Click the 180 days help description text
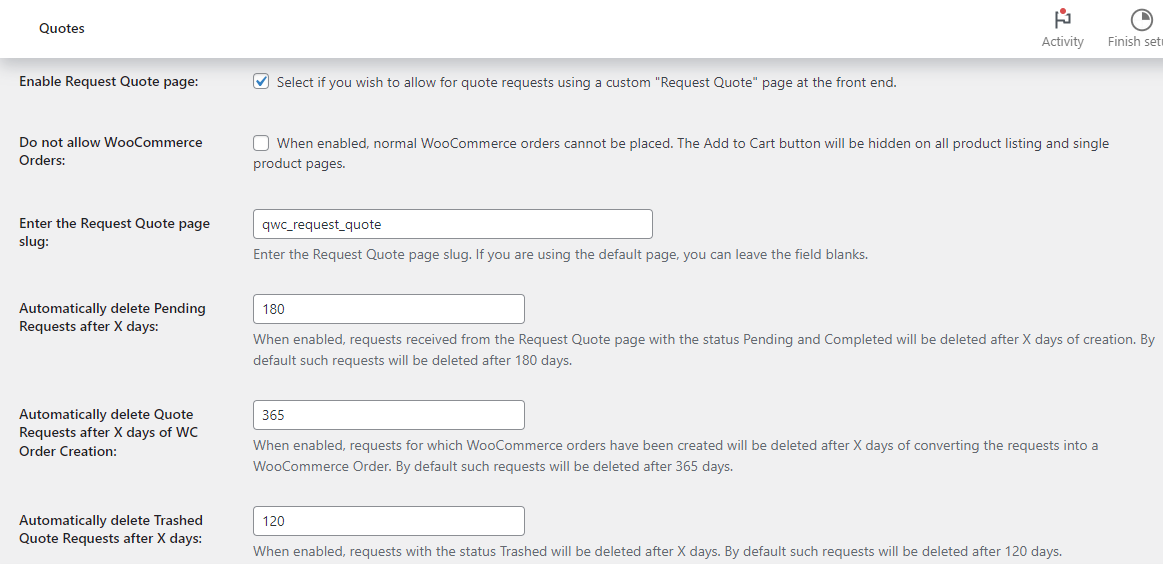Screen dimensions: 1163x564 (x=700, y=349)
